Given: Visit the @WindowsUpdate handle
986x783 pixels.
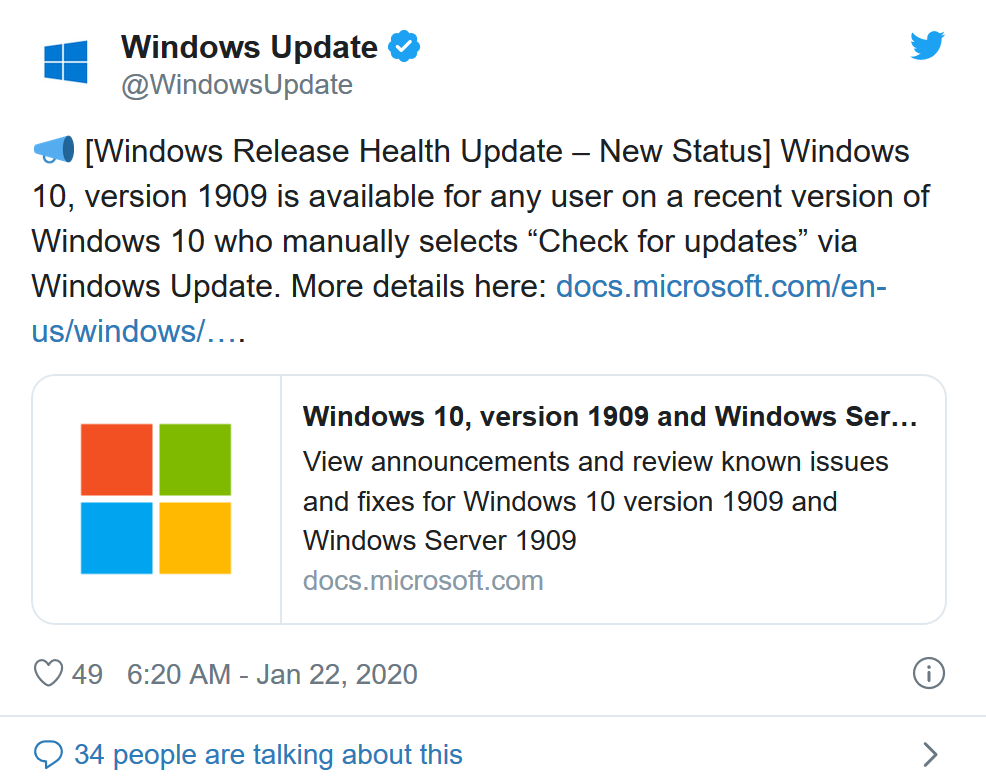Looking at the screenshot, I should pos(237,85).
